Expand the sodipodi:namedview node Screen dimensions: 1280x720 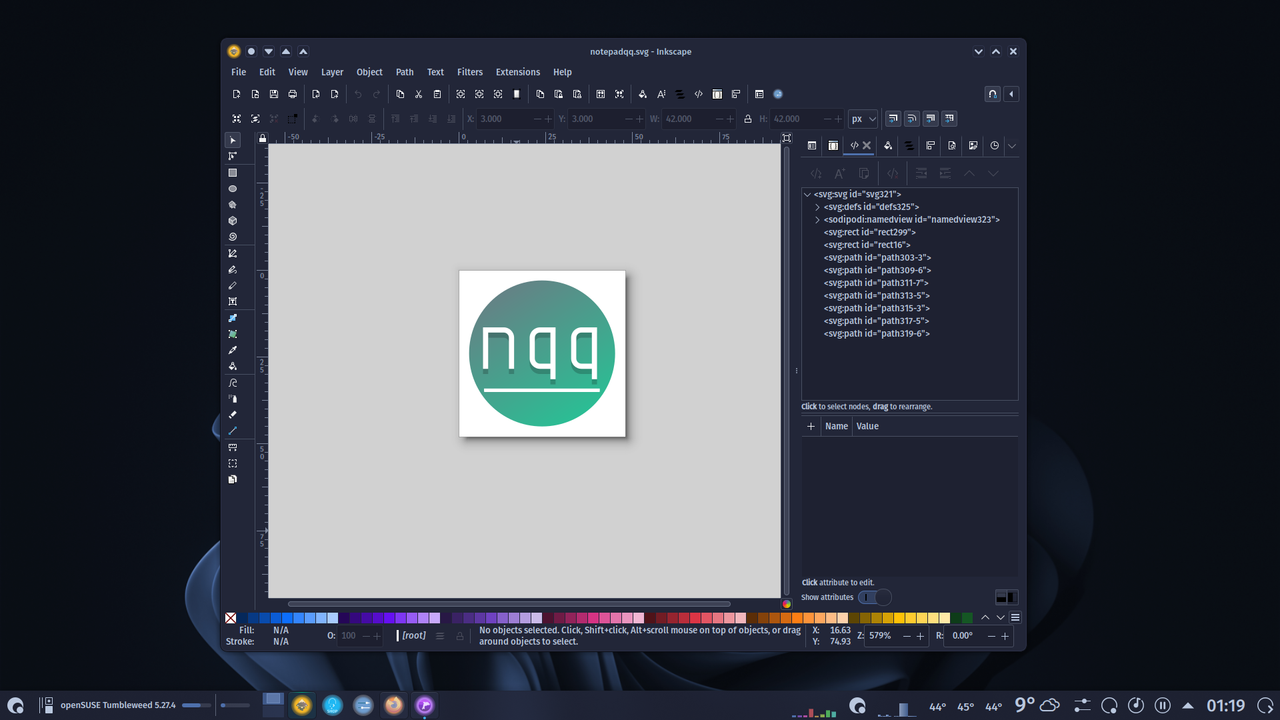point(817,220)
